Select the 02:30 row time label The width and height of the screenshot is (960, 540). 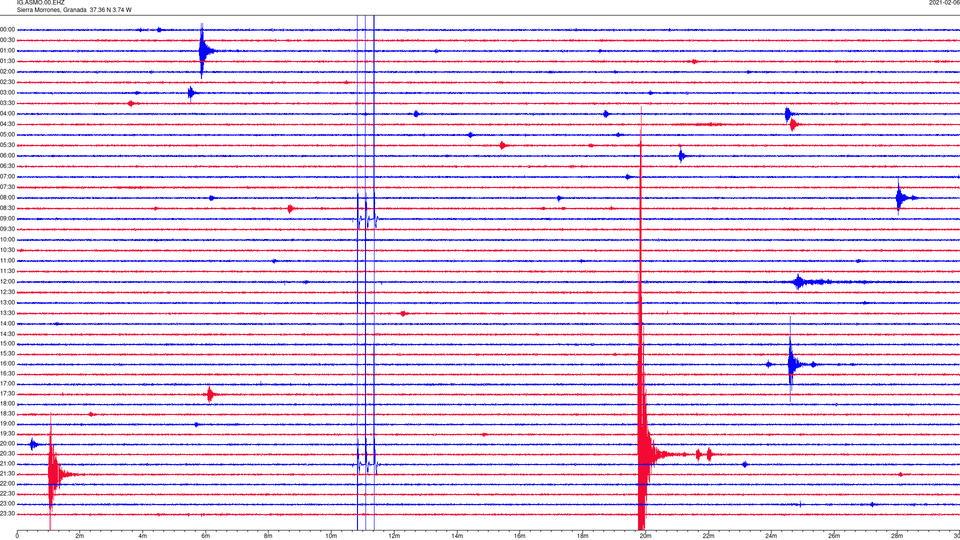pos(8,82)
